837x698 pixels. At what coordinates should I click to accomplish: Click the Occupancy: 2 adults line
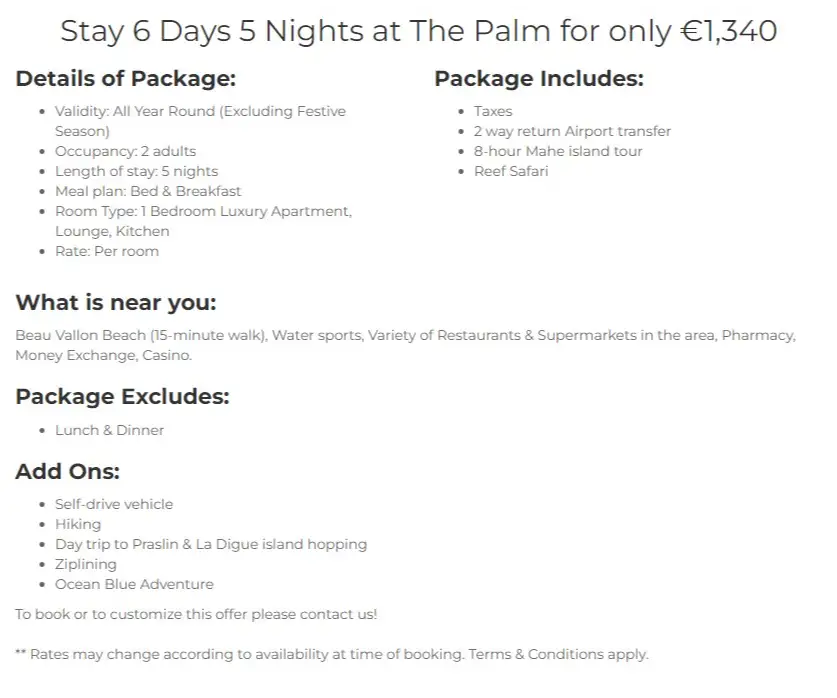tap(125, 151)
